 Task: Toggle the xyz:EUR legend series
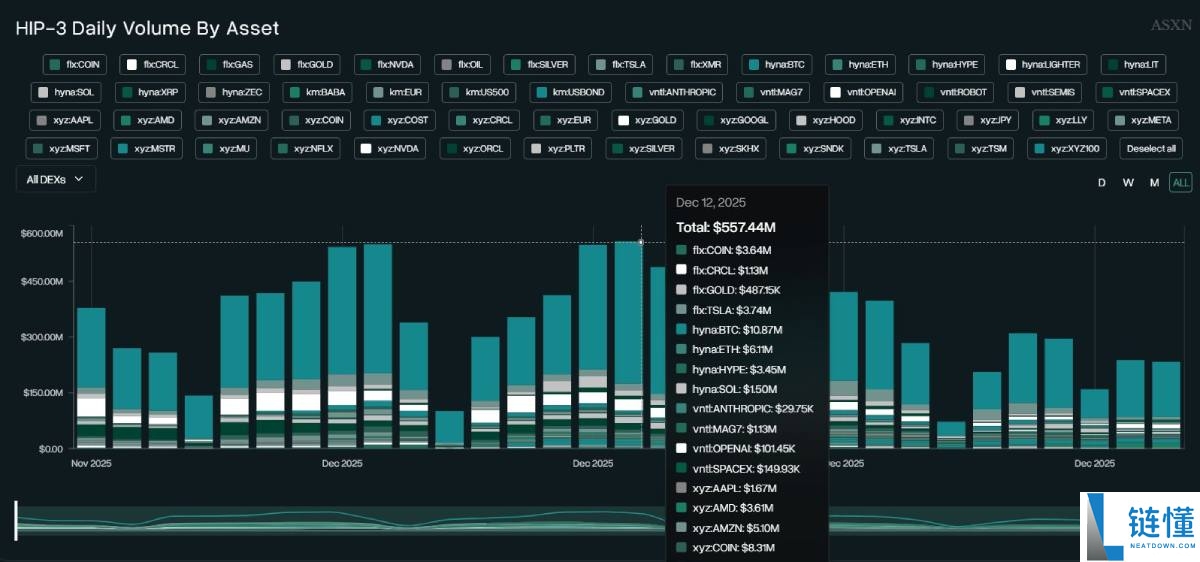[x=565, y=121]
